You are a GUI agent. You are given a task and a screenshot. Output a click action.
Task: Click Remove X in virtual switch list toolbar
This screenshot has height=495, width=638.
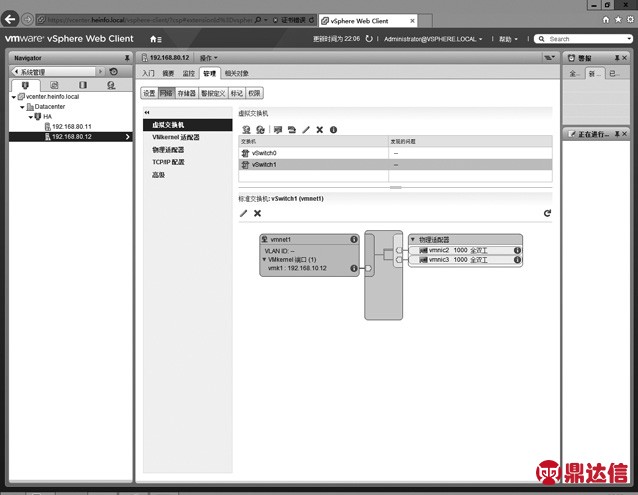click(320, 130)
